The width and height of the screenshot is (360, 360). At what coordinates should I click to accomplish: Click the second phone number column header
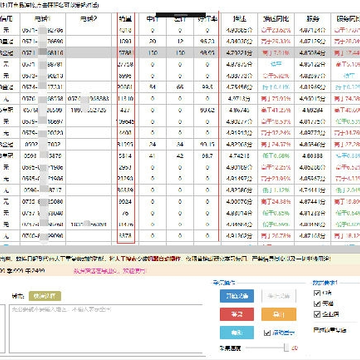click(x=89, y=19)
